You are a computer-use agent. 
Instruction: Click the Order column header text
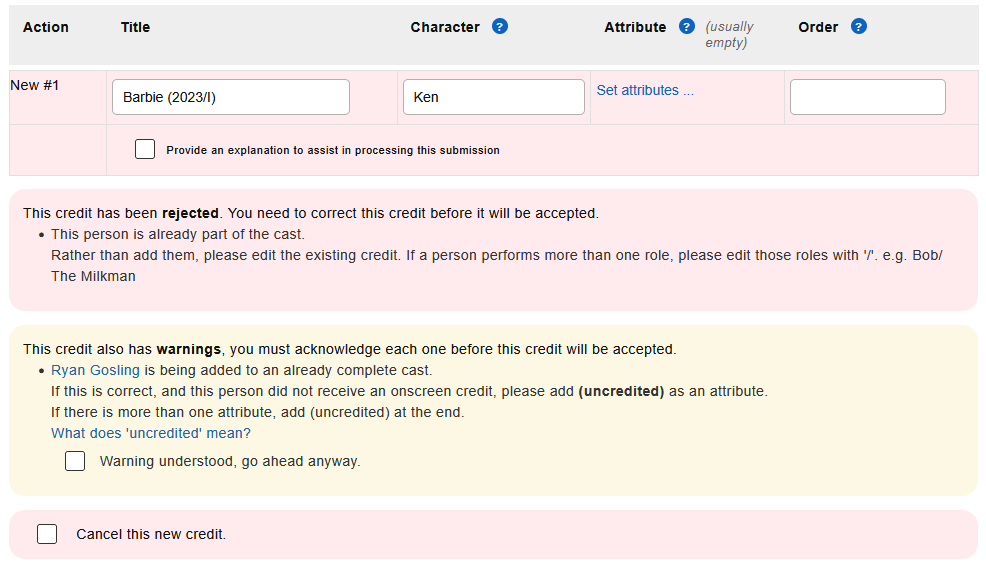tap(818, 27)
